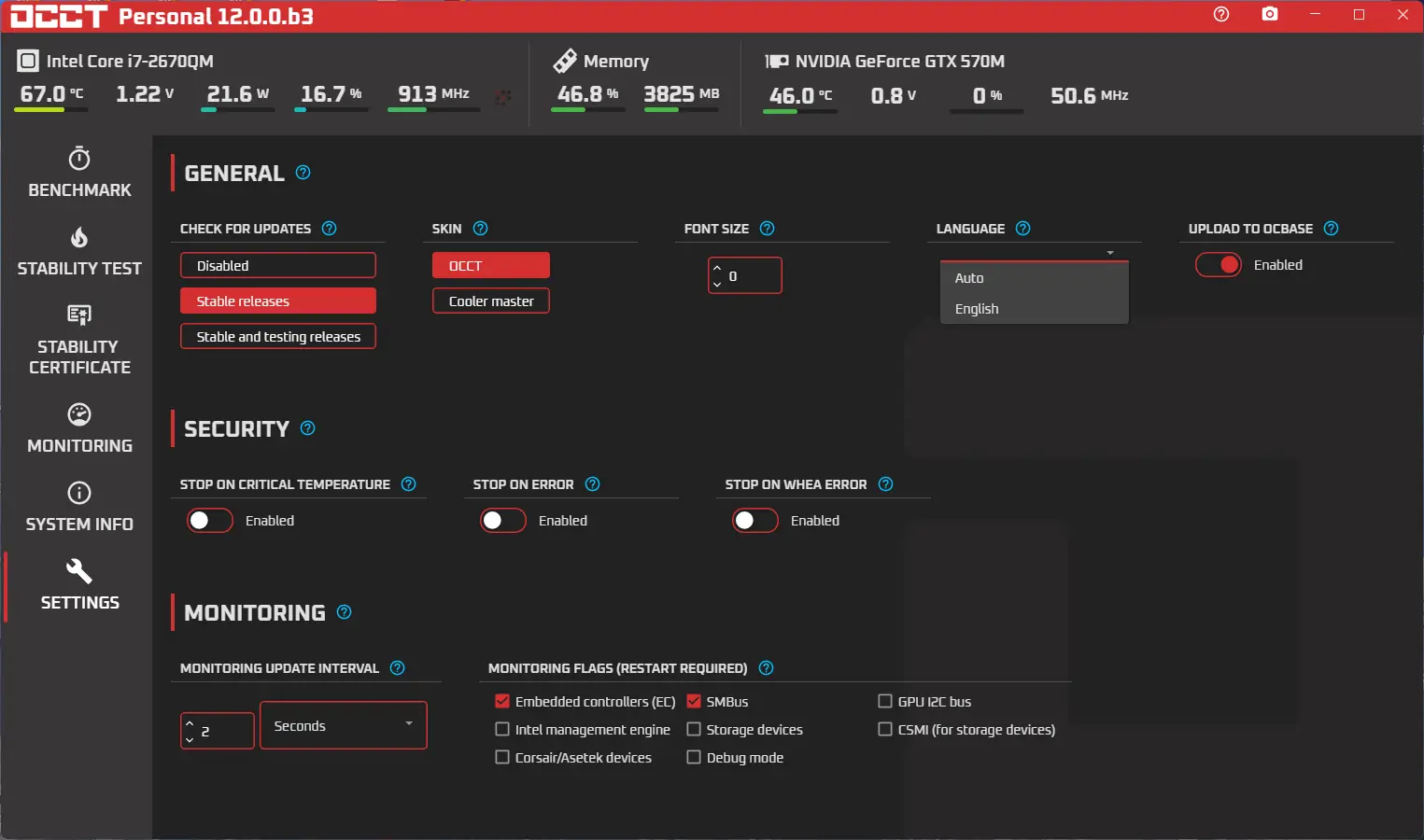Click the memory usage 46.8 % reading
This screenshot has height=840, width=1424.
pos(587,94)
